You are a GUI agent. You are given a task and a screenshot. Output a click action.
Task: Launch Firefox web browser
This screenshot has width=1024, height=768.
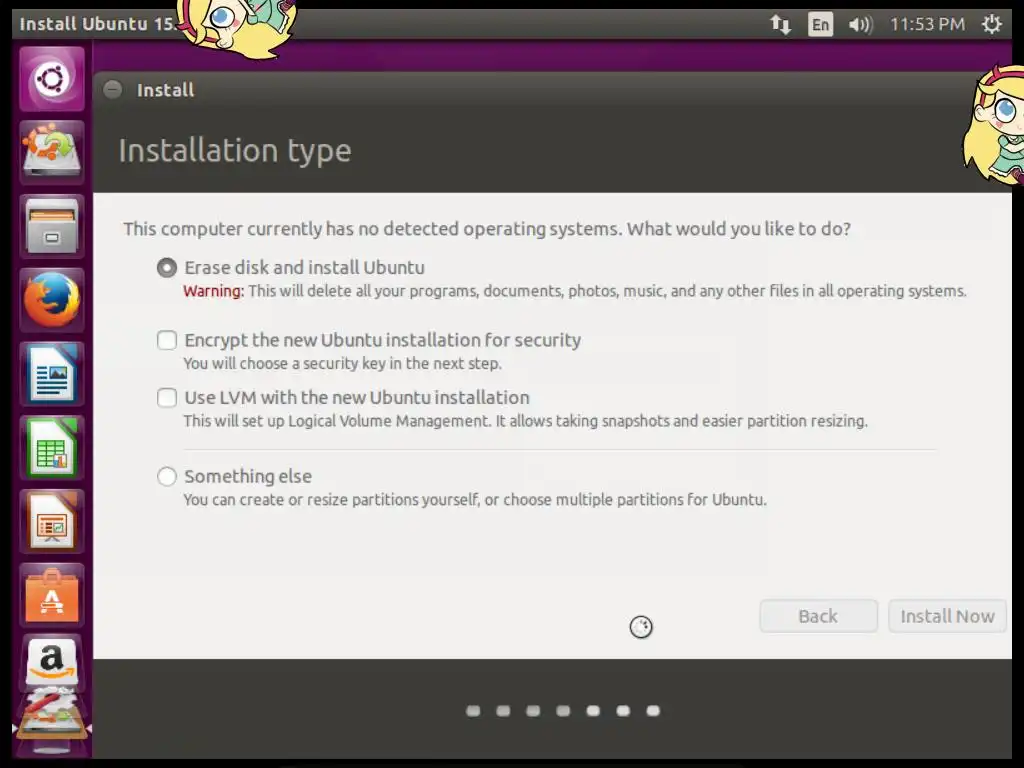point(52,300)
